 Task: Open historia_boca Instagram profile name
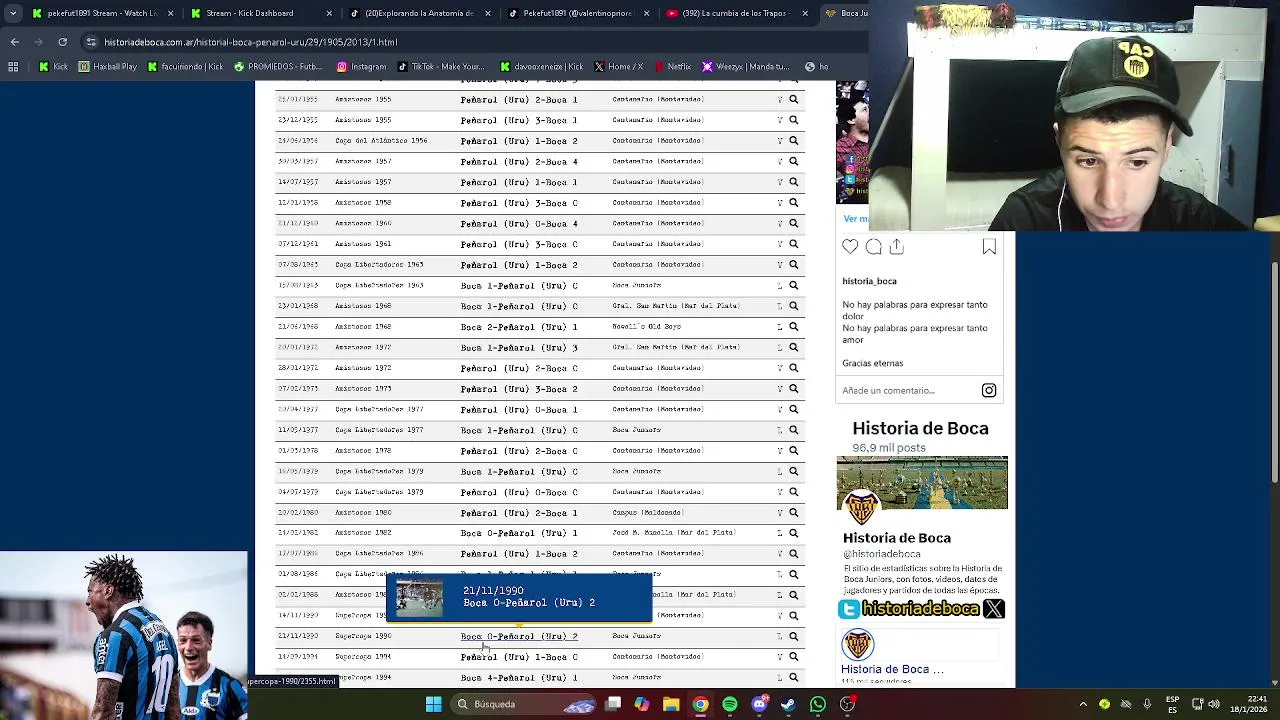point(869,281)
